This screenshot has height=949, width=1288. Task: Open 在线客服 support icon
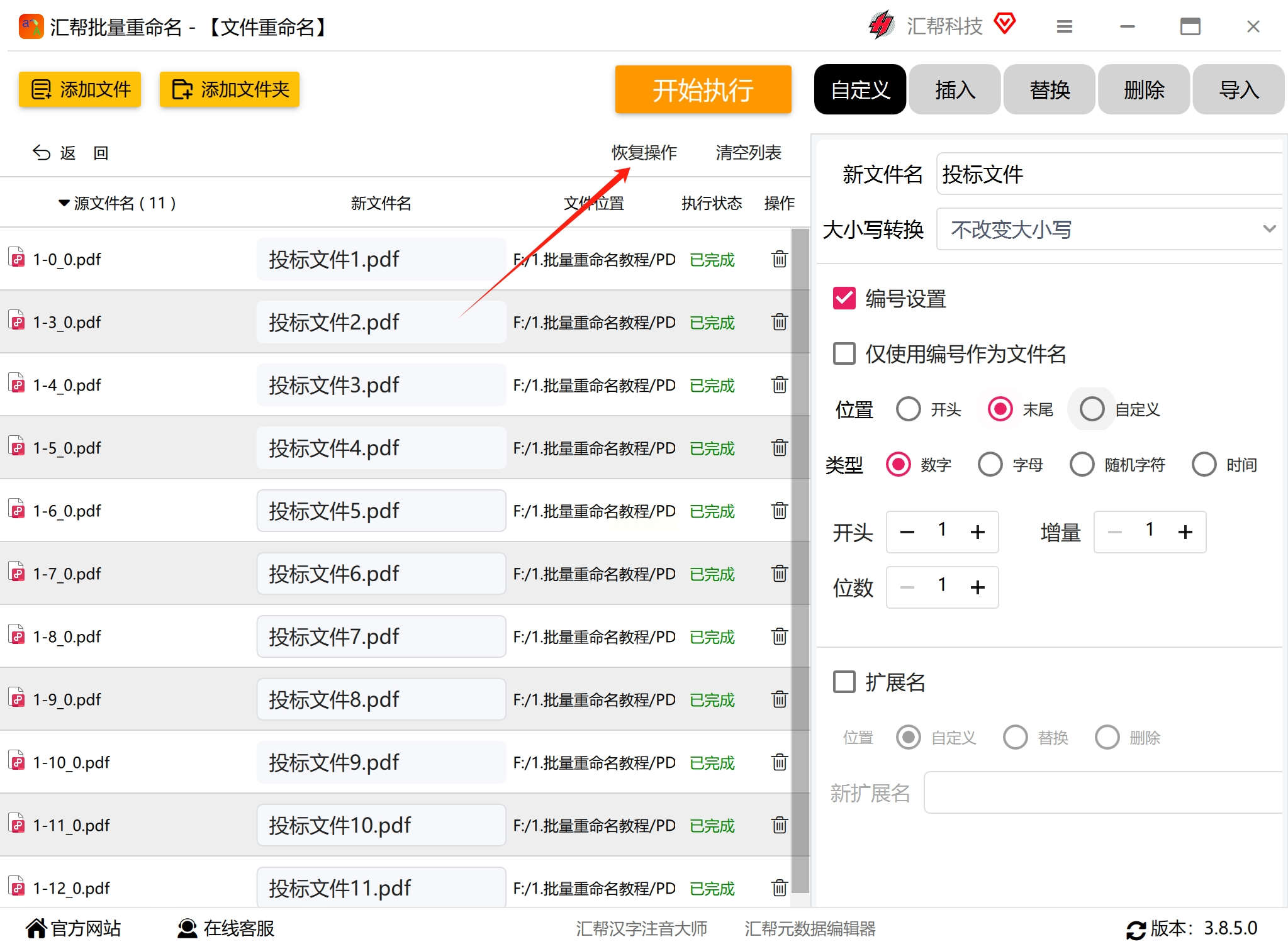point(187,928)
